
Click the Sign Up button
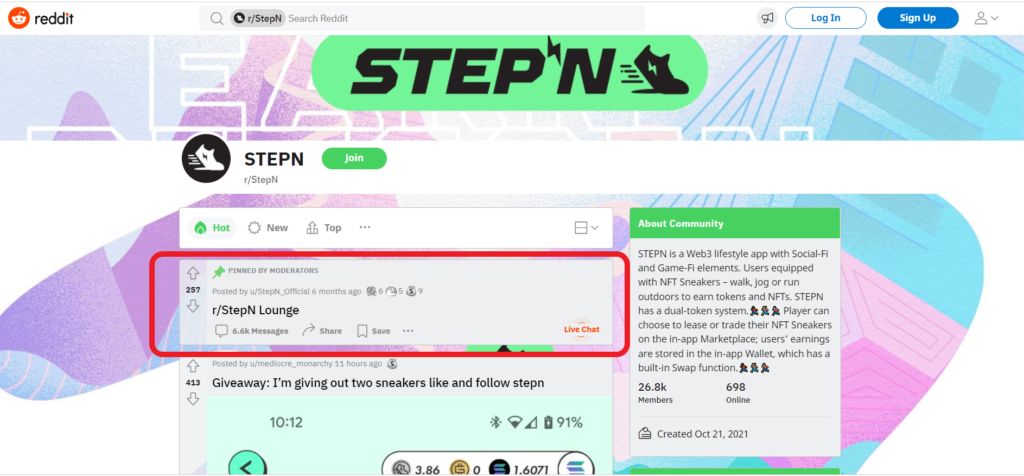[x=918, y=18]
